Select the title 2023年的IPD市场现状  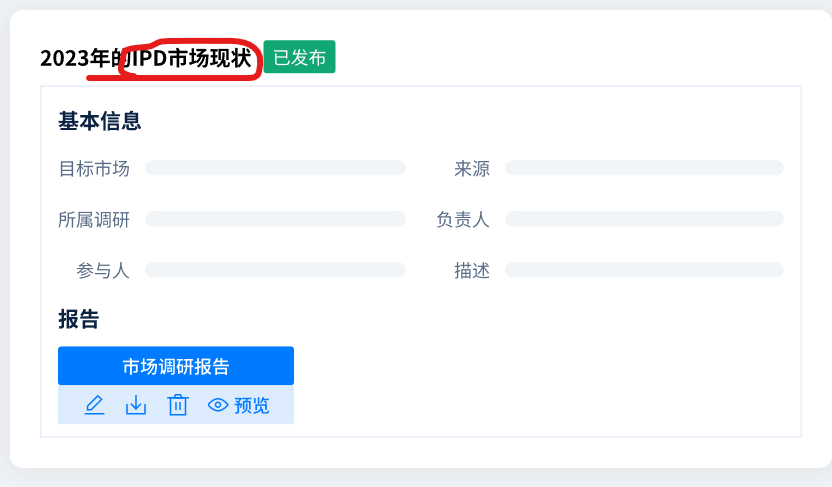click(146, 58)
